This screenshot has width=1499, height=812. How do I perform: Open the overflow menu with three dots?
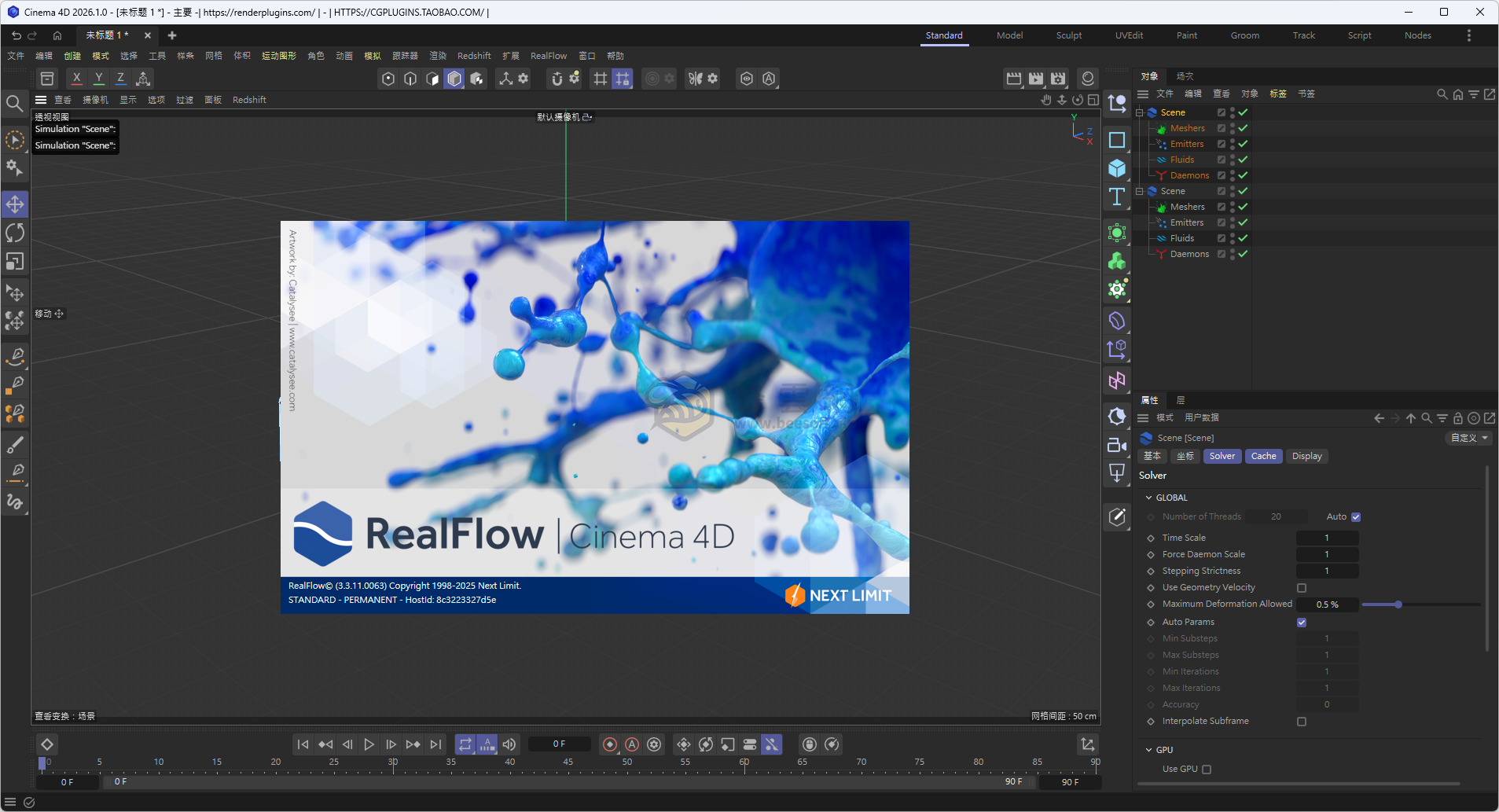pyautogui.click(x=1468, y=35)
